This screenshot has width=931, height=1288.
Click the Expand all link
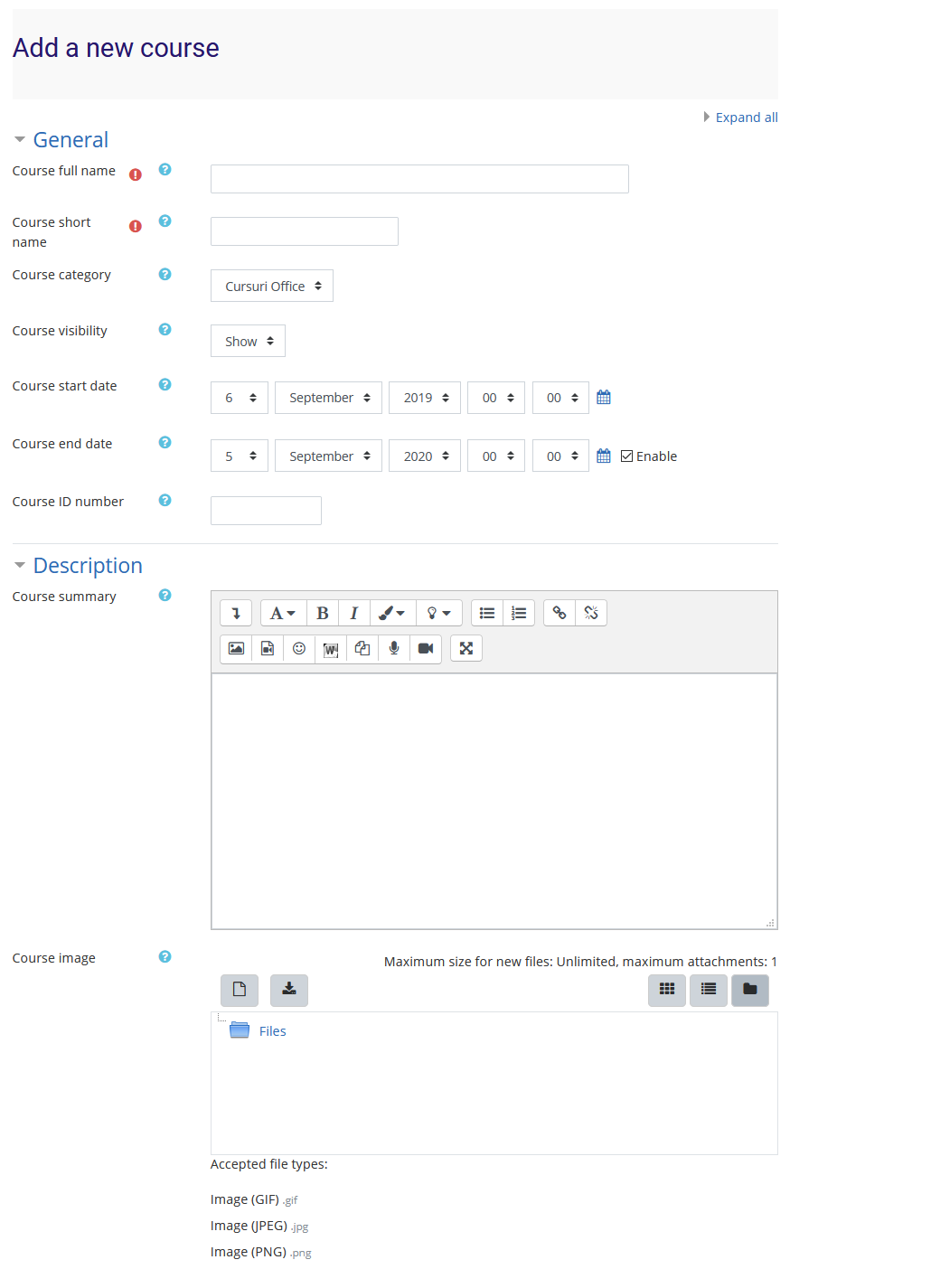[745, 117]
